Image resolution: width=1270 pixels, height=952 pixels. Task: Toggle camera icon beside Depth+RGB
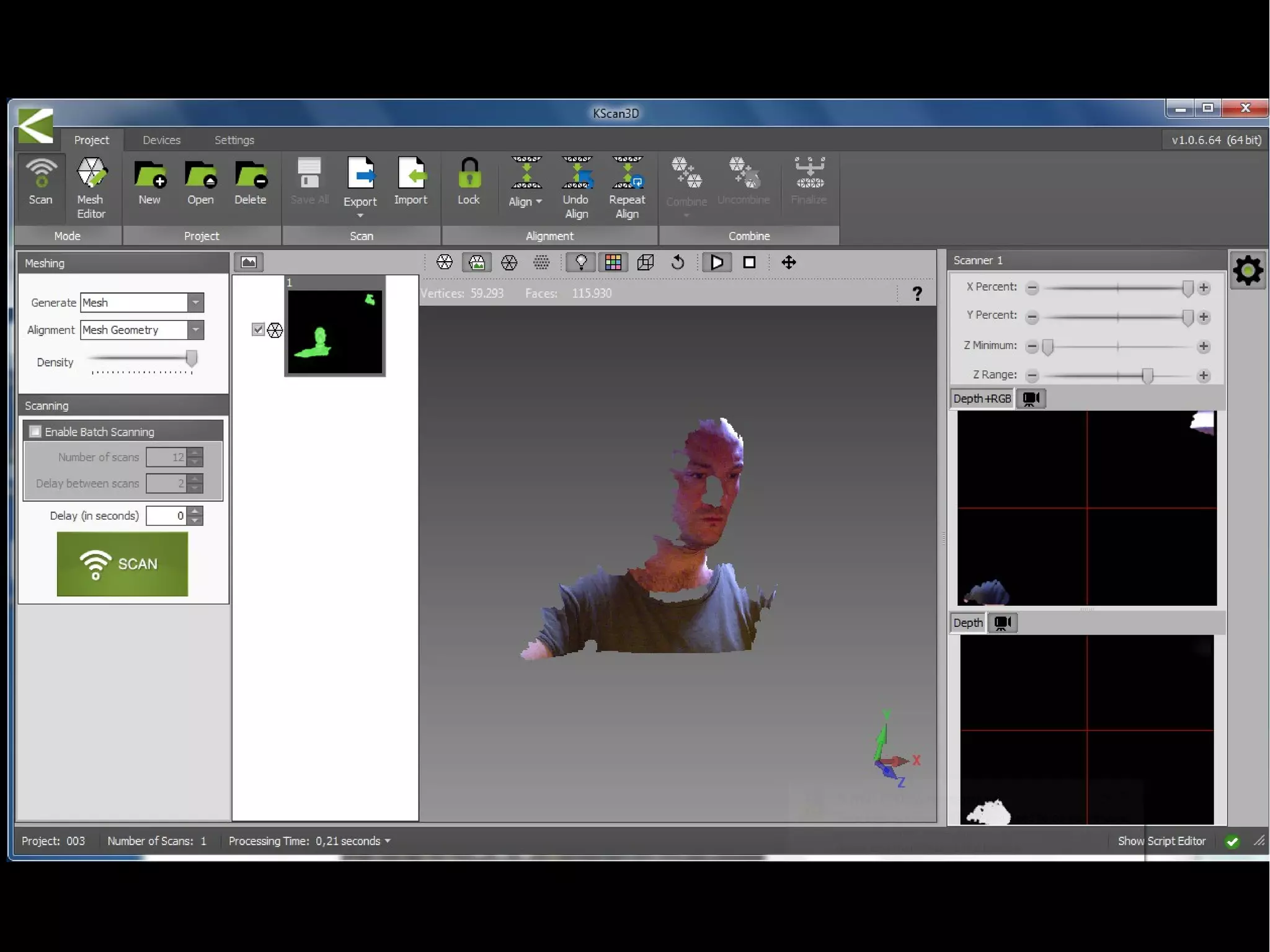click(x=1031, y=398)
